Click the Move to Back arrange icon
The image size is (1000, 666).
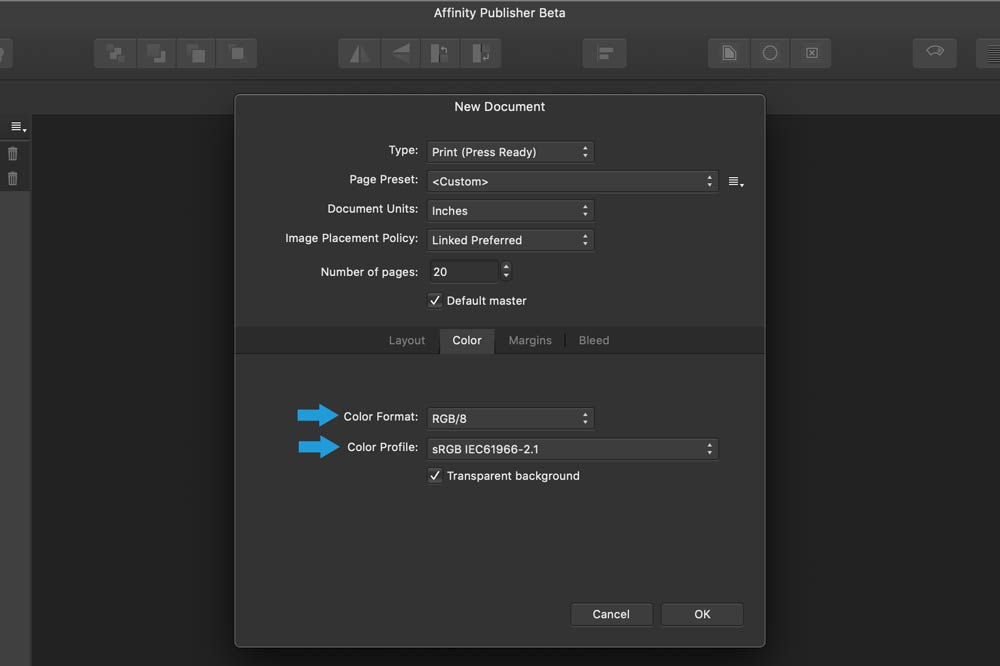pyautogui.click(x=115, y=54)
